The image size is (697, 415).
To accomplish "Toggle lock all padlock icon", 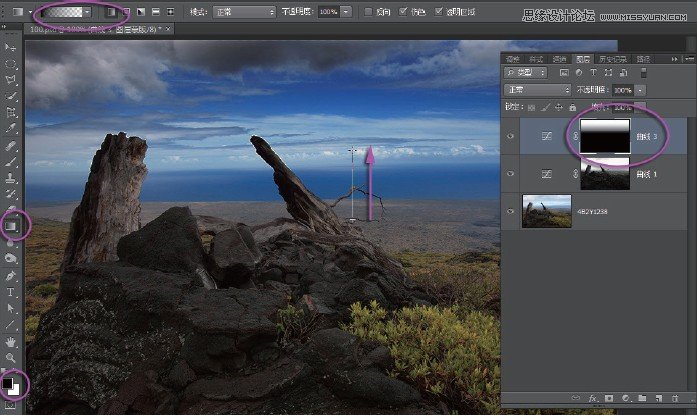I will (x=573, y=107).
